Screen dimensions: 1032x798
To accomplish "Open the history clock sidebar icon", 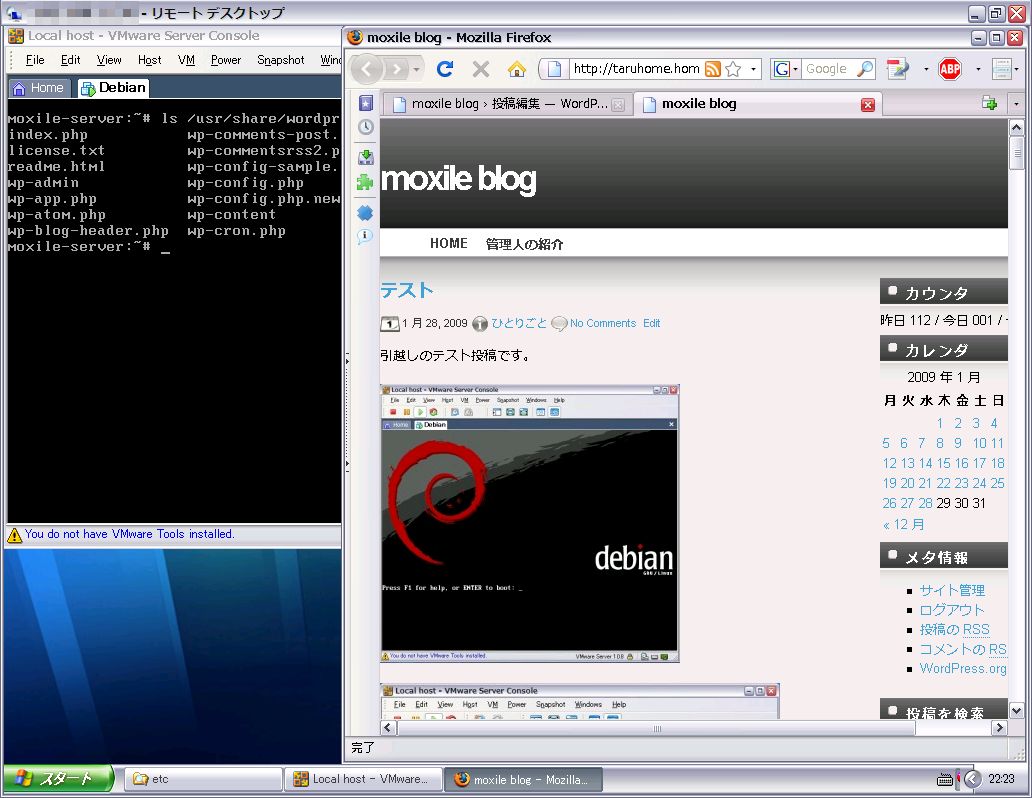I will click(365, 127).
